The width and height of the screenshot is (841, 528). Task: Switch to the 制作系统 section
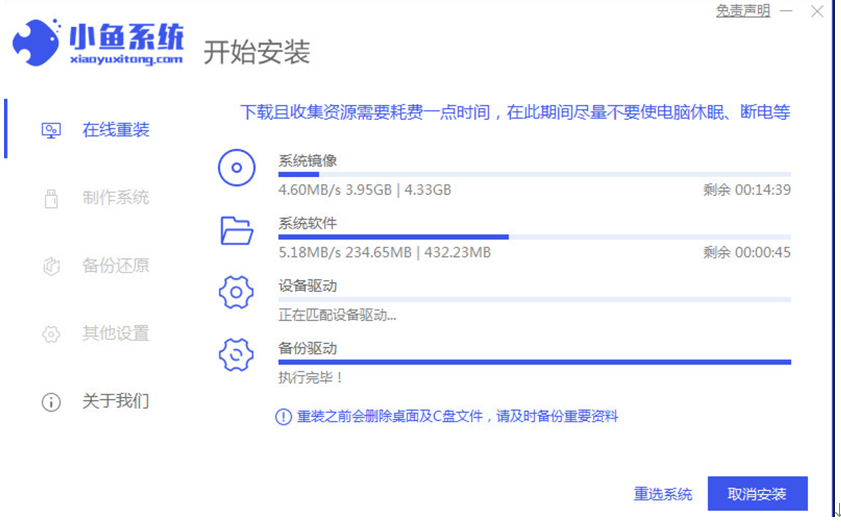[115, 198]
